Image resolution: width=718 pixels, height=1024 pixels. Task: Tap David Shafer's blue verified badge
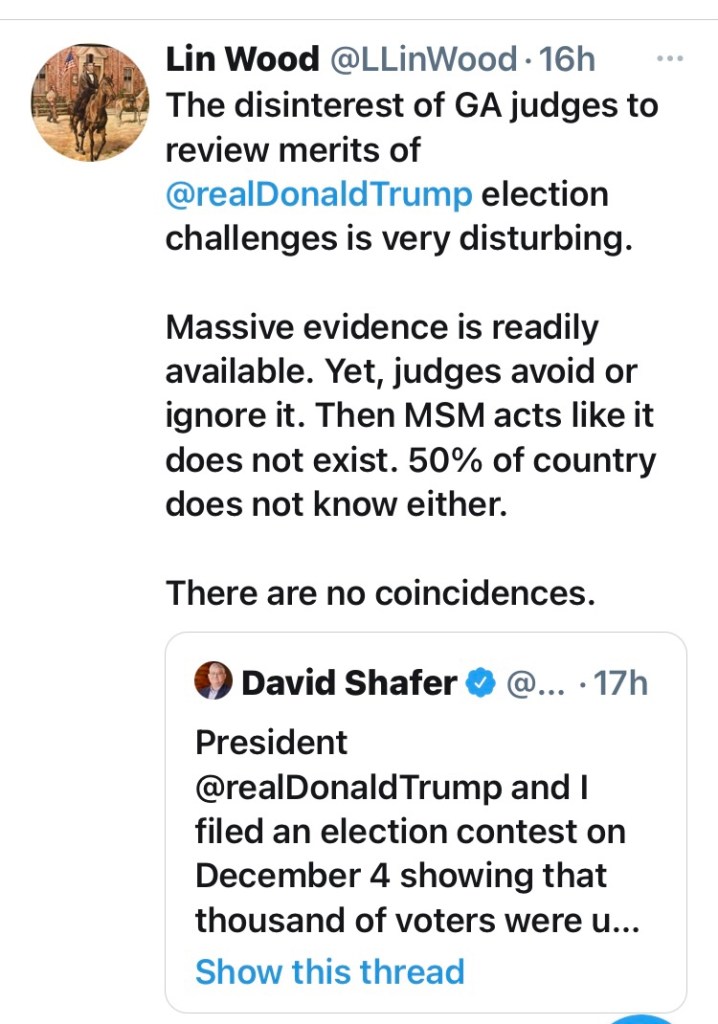click(482, 683)
